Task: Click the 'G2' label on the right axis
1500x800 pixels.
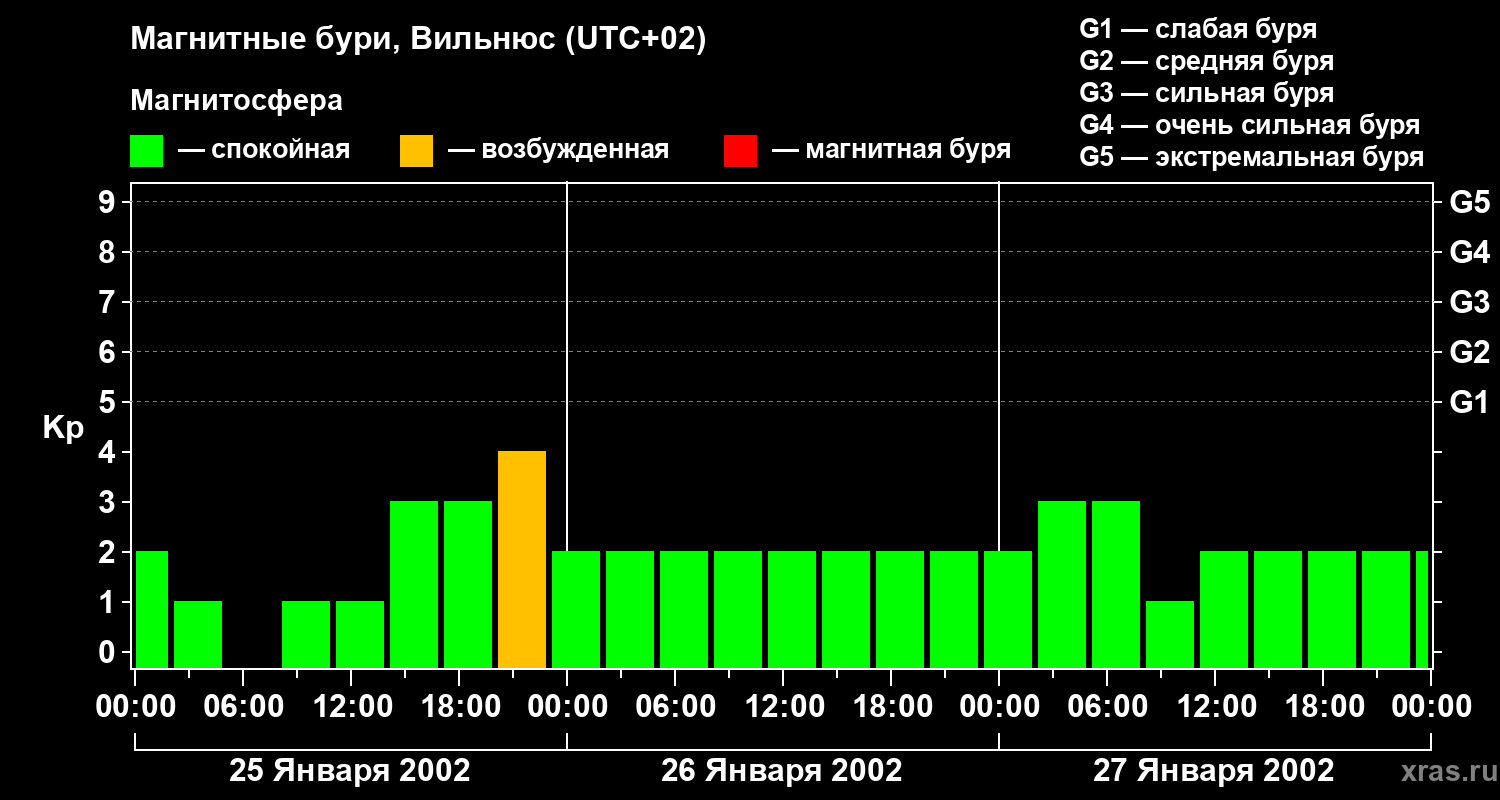Action: pos(1470,352)
